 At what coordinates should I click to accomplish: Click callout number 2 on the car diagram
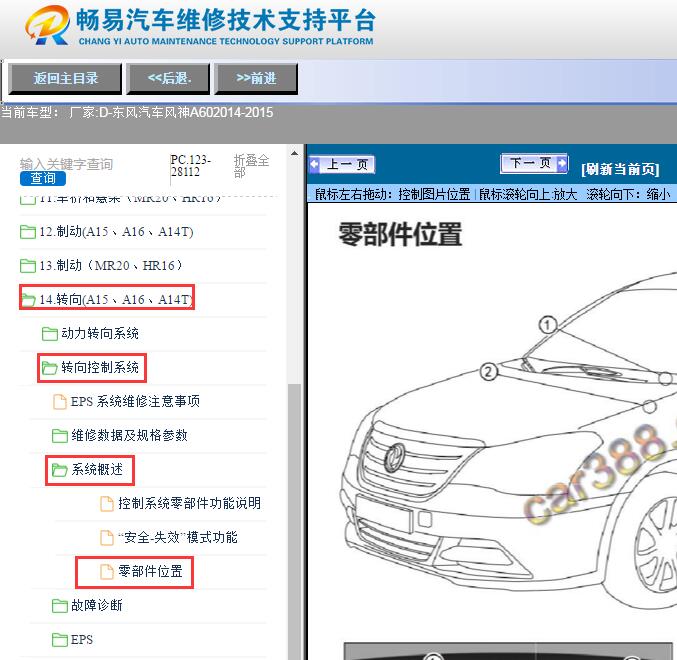coord(488,372)
